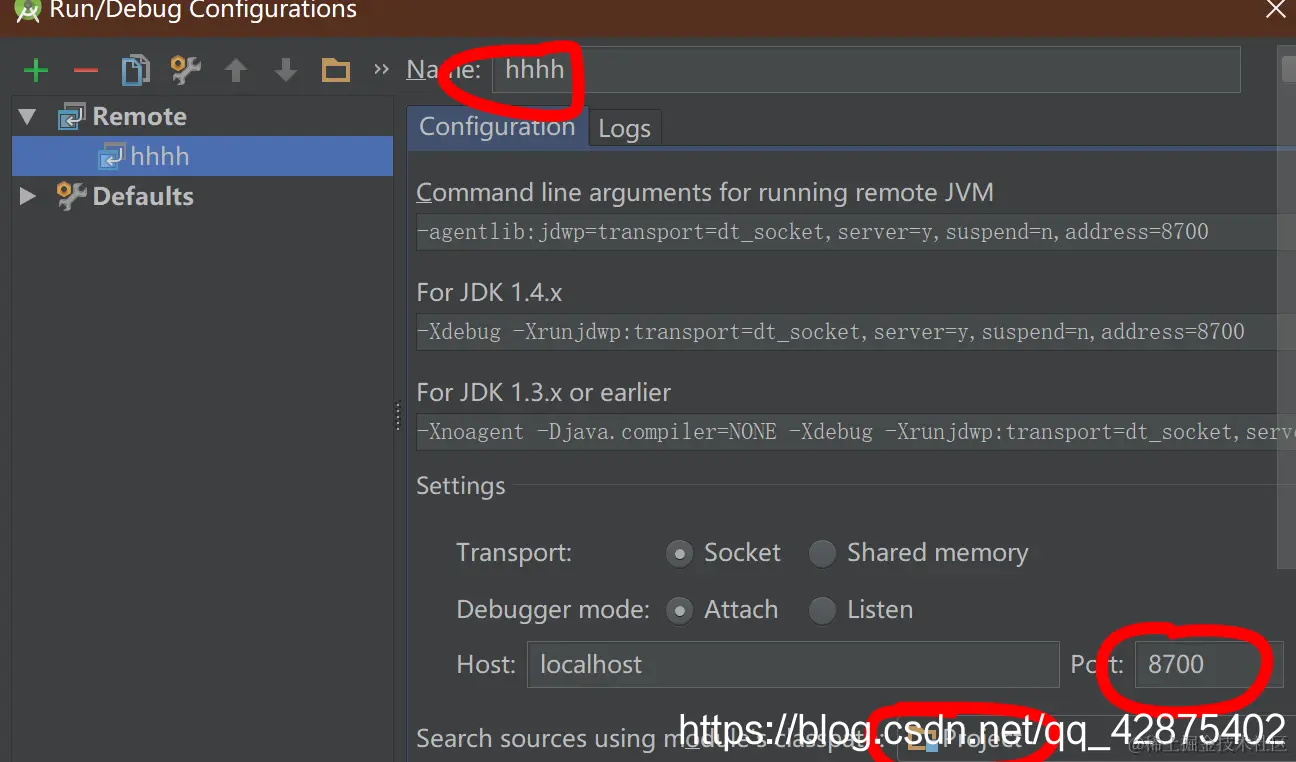Screen dimensions: 1296x762
Task: Add a new configuration with the plus icon
Action: 36,70
